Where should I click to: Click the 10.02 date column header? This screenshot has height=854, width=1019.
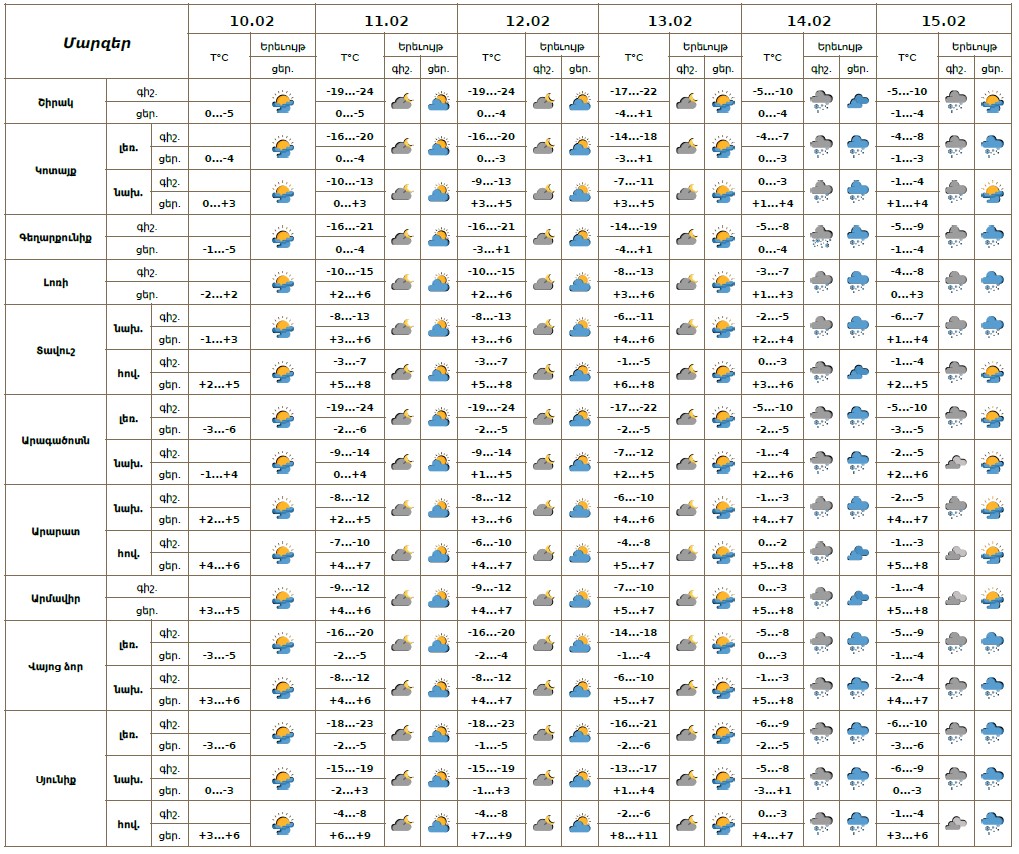click(252, 19)
